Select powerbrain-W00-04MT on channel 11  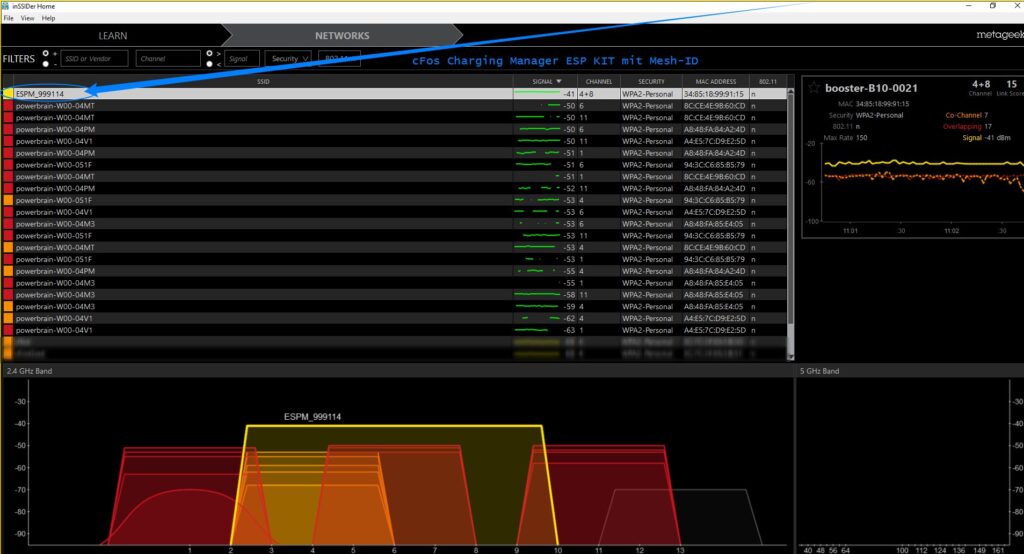point(394,118)
